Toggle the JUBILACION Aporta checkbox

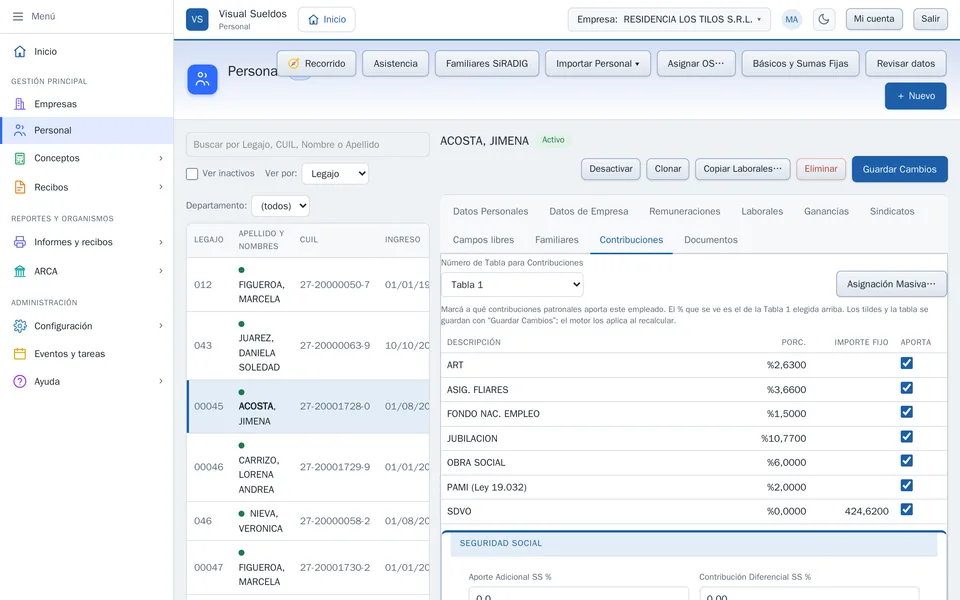click(907, 437)
